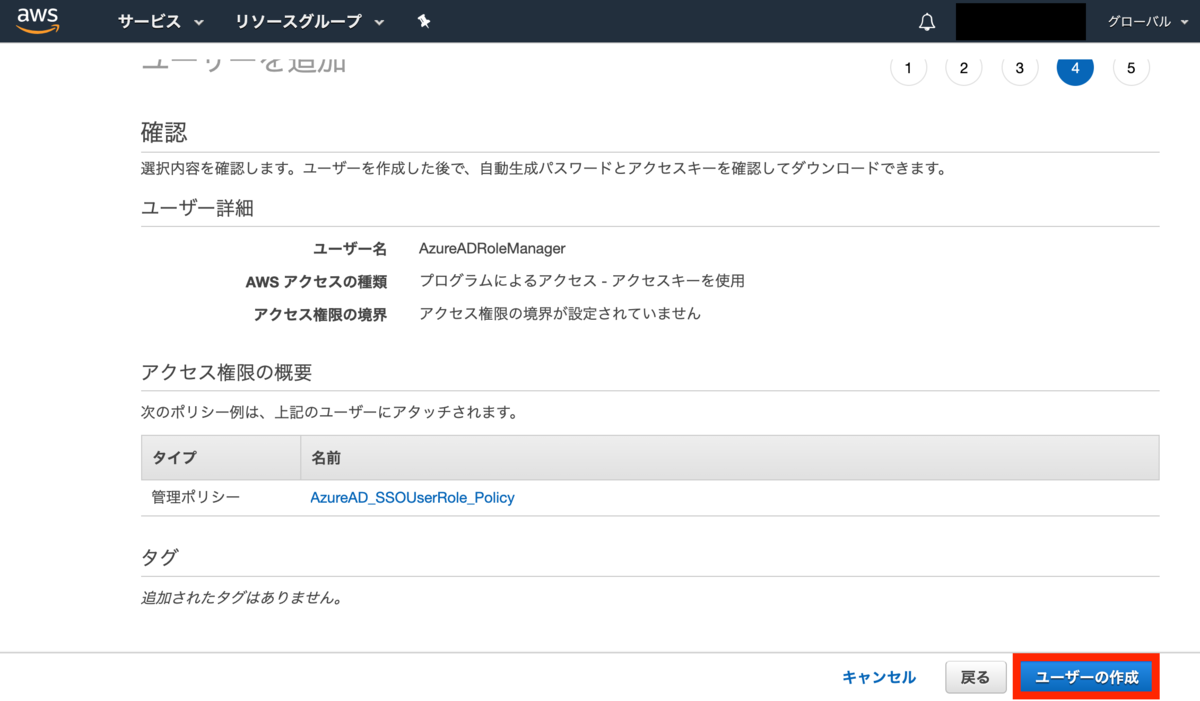Click the アクセス権限の境界 label
Screen dimensions: 1200x701
click(x=320, y=314)
